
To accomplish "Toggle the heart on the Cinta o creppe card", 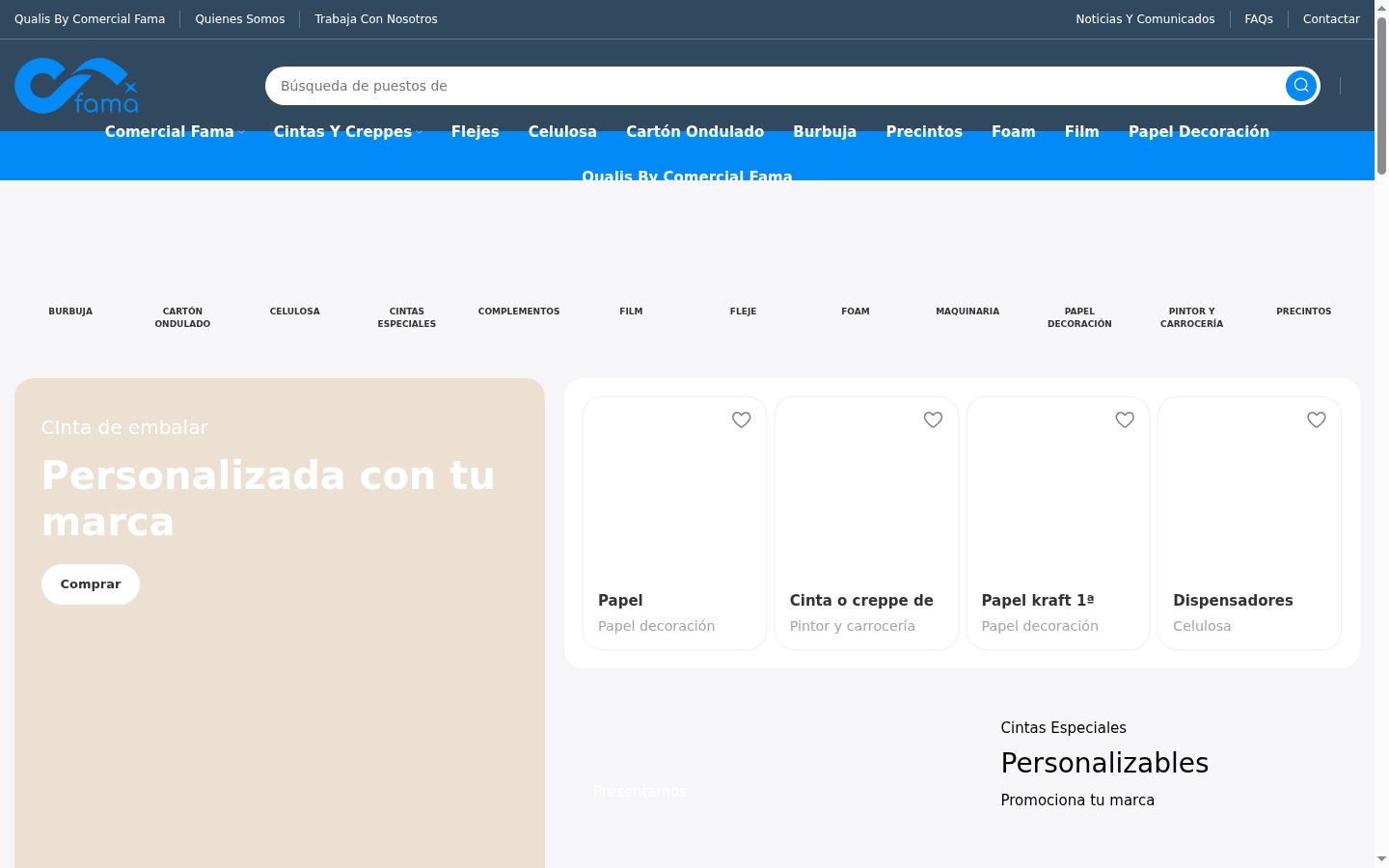I will [x=933, y=420].
